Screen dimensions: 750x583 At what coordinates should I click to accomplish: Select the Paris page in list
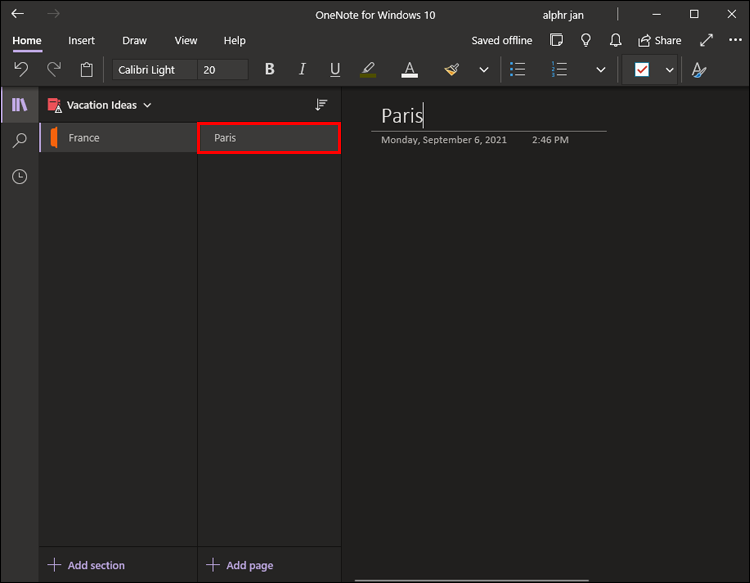click(269, 138)
